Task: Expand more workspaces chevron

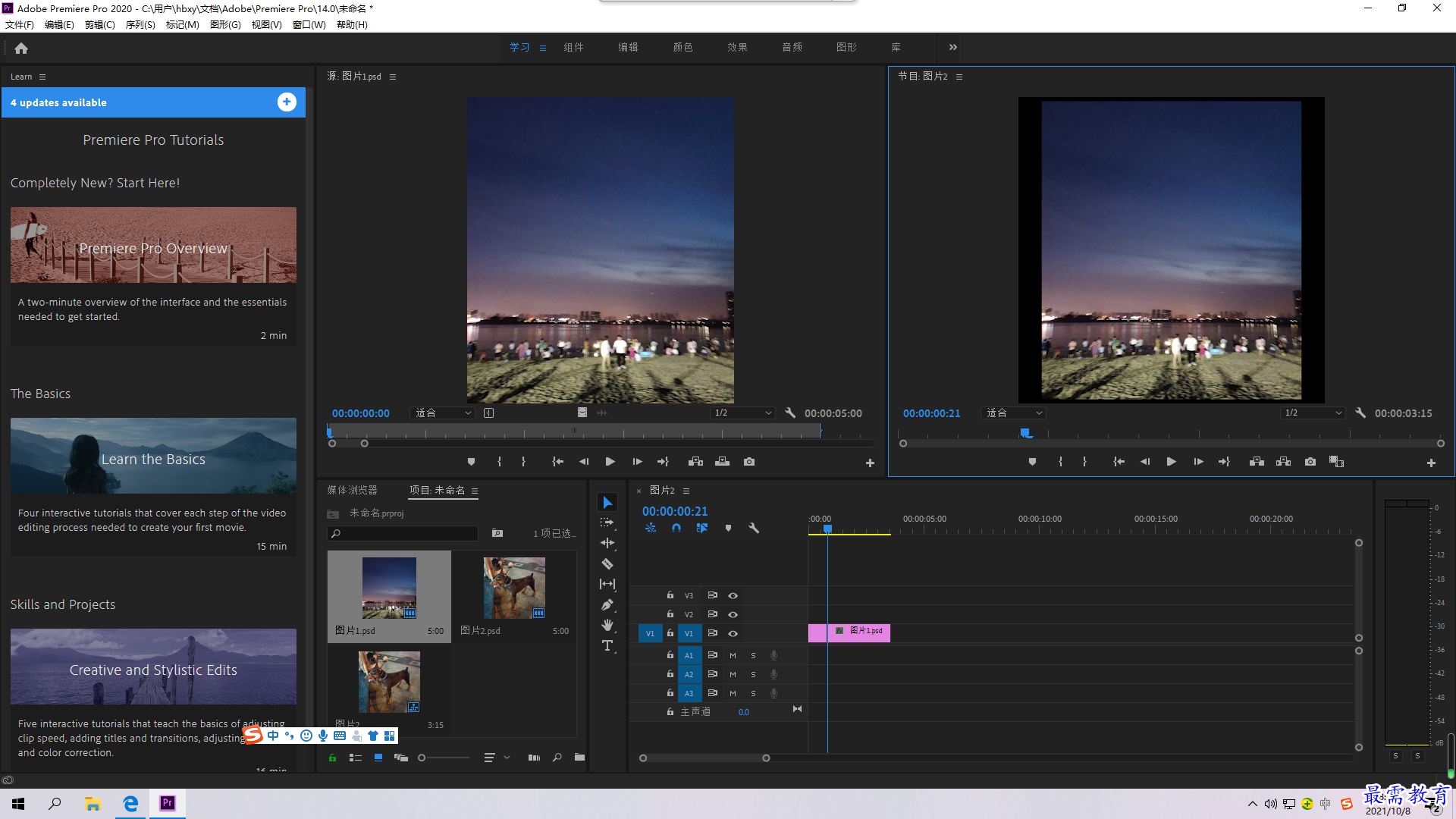Action: click(x=953, y=47)
